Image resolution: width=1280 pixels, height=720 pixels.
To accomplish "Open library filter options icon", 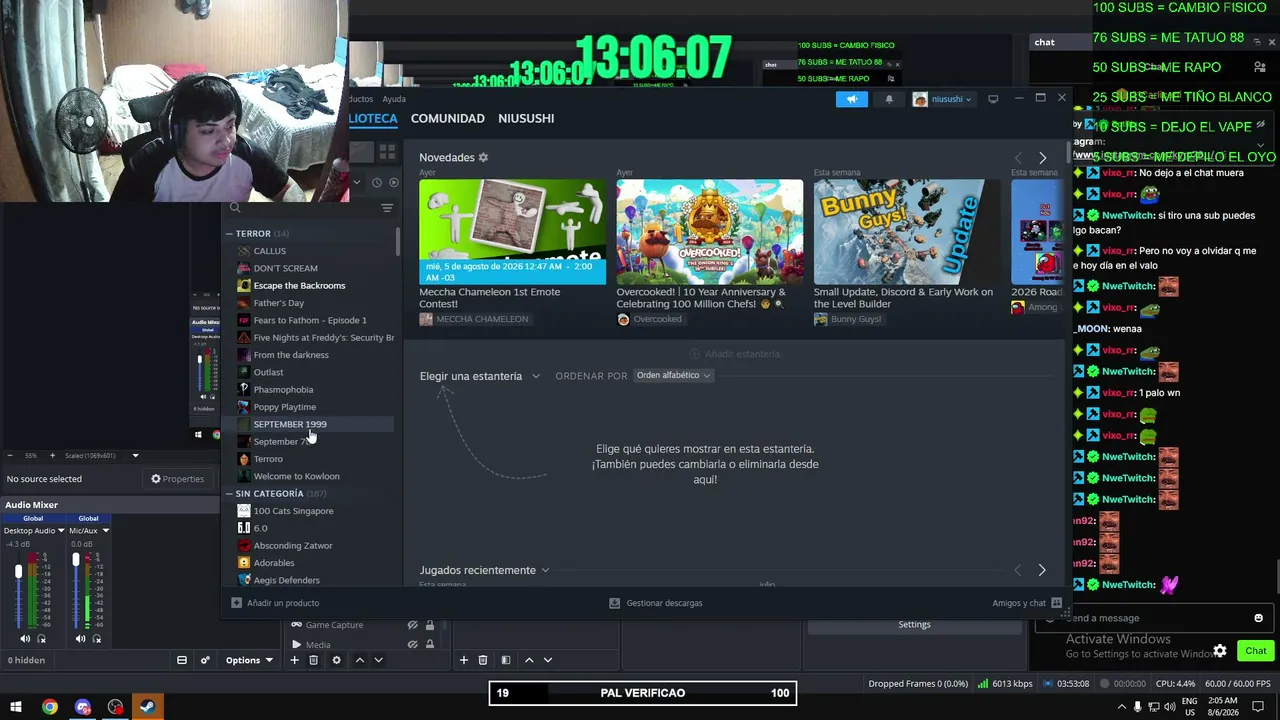I will point(387,208).
